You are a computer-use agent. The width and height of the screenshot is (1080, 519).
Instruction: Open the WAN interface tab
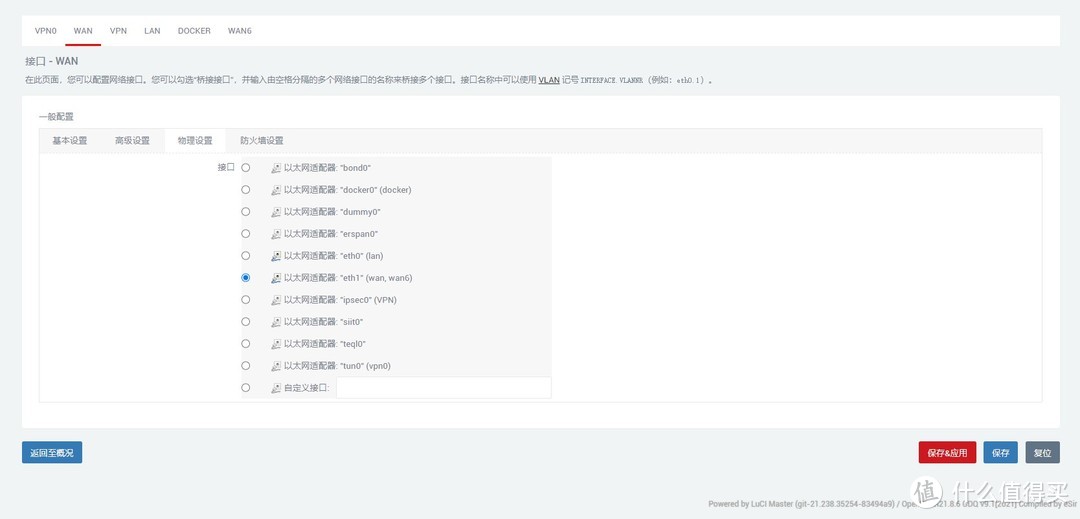click(83, 31)
